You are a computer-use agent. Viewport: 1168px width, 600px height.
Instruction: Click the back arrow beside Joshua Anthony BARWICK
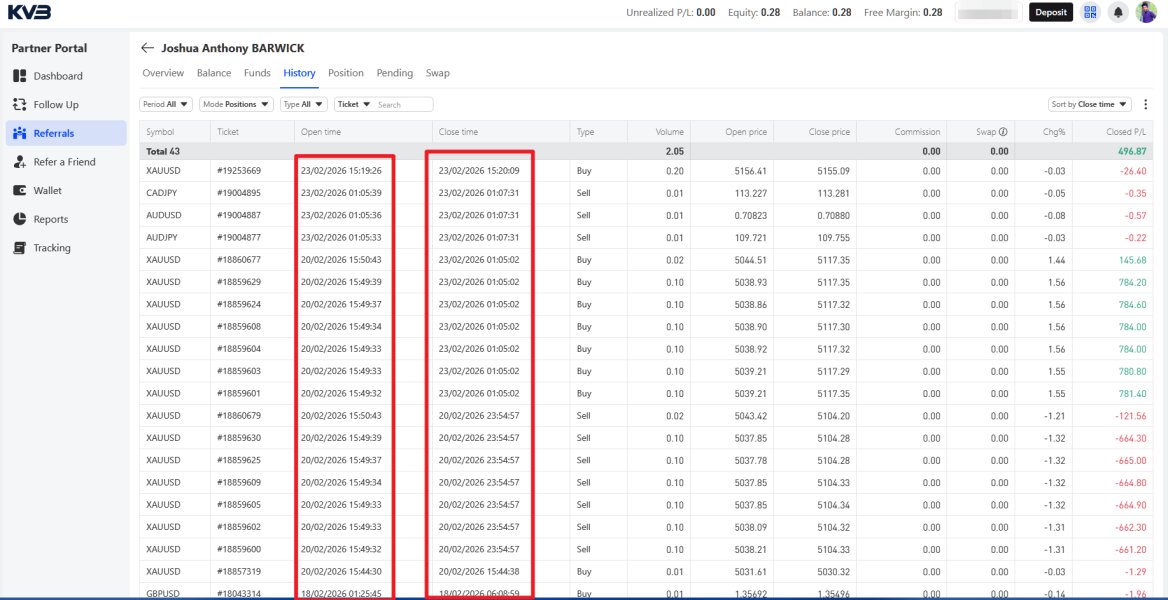148,48
